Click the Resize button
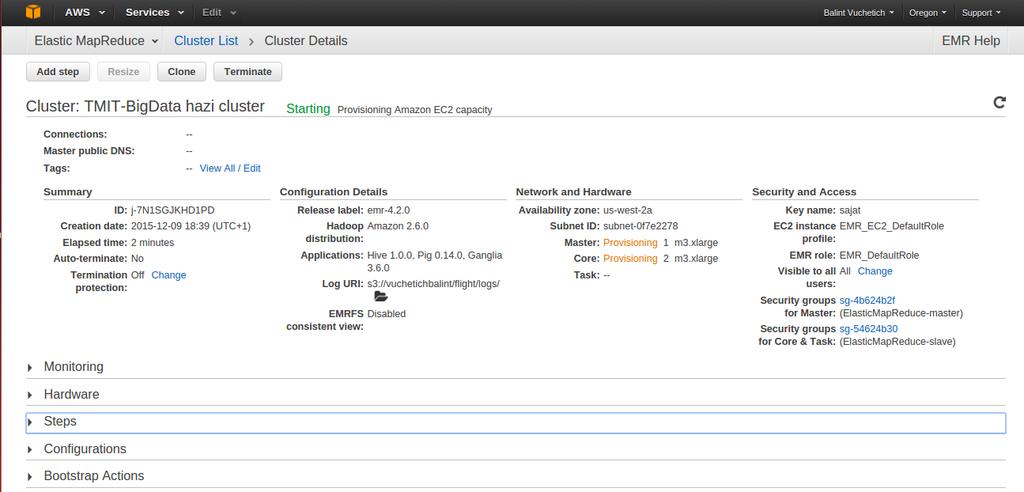The width and height of the screenshot is (1024, 492). coord(123,72)
